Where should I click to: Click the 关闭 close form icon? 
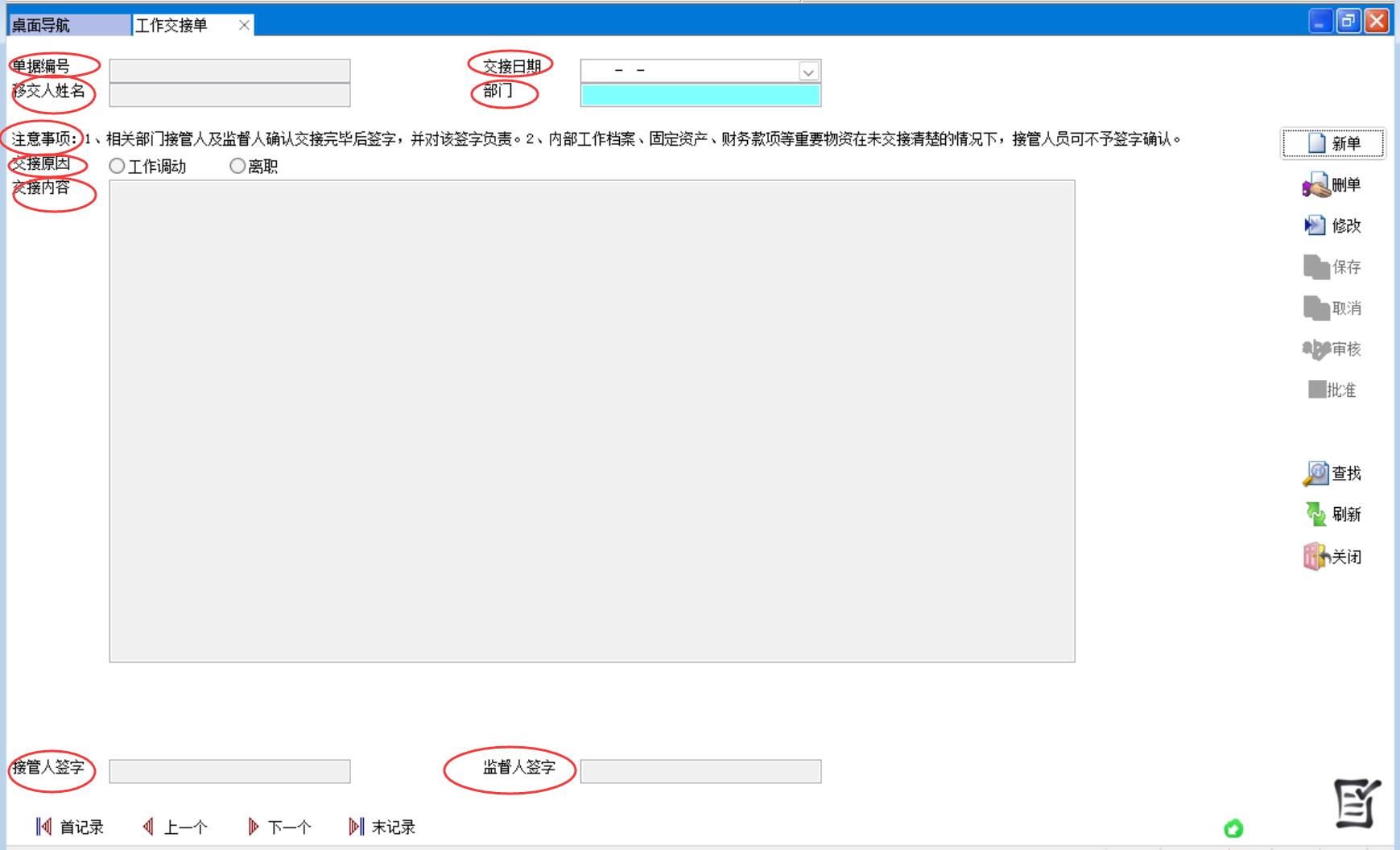click(1315, 556)
